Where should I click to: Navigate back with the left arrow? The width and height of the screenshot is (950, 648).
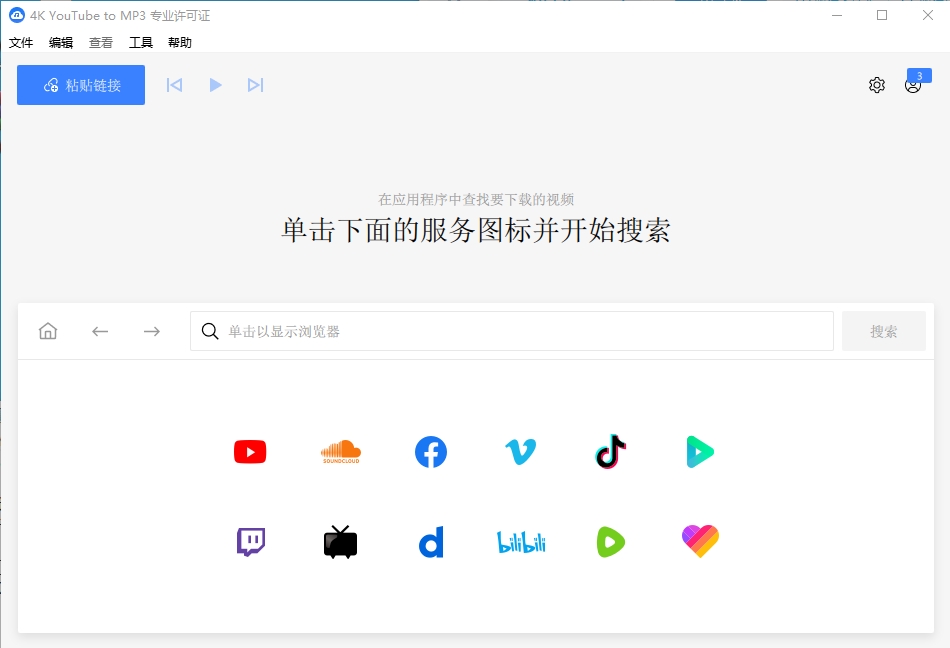pyautogui.click(x=100, y=331)
